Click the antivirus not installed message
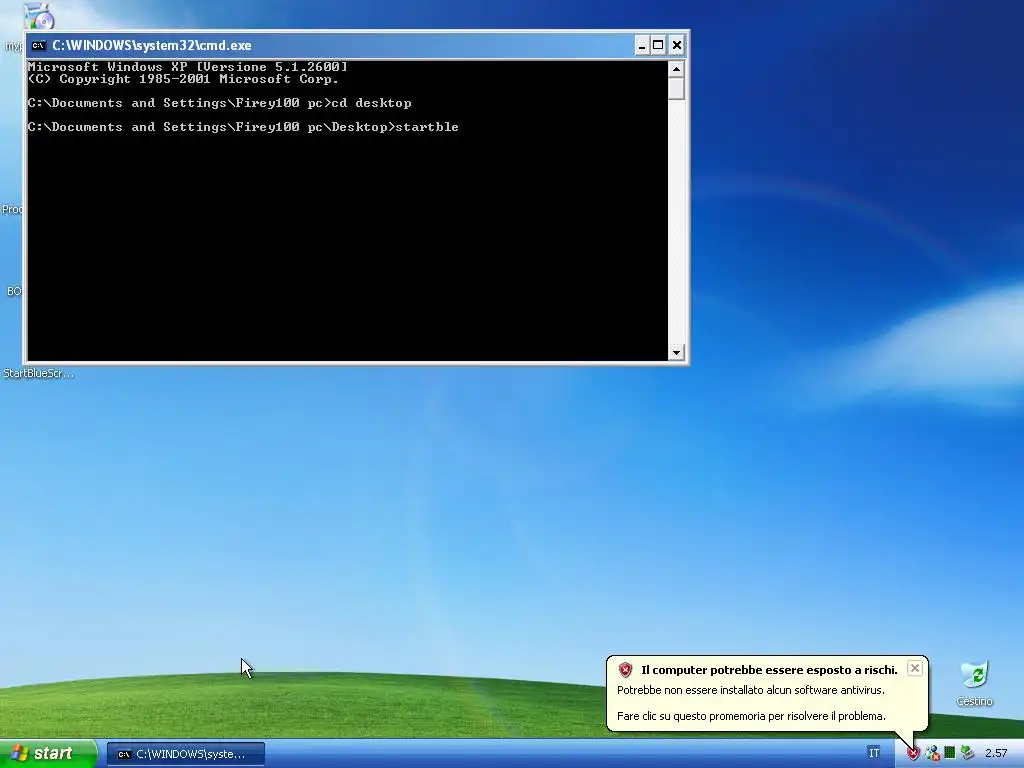Image resolution: width=1024 pixels, height=768 pixels. (750, 690)
